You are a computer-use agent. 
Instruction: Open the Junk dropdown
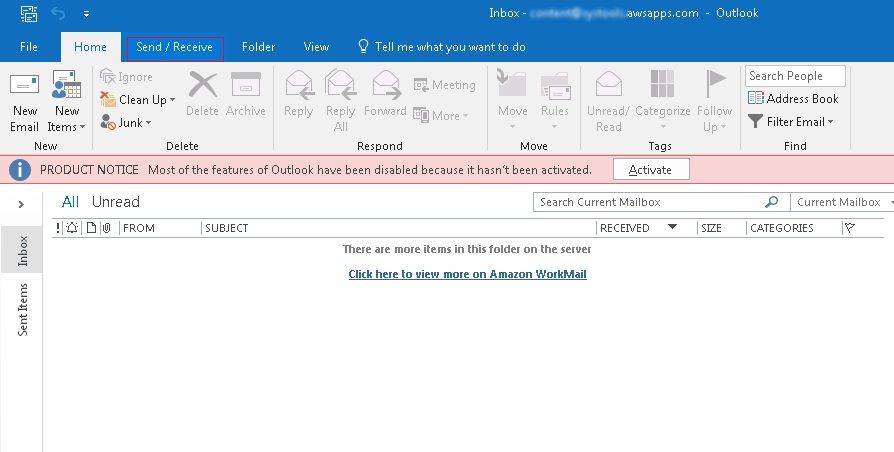point(126,123)
